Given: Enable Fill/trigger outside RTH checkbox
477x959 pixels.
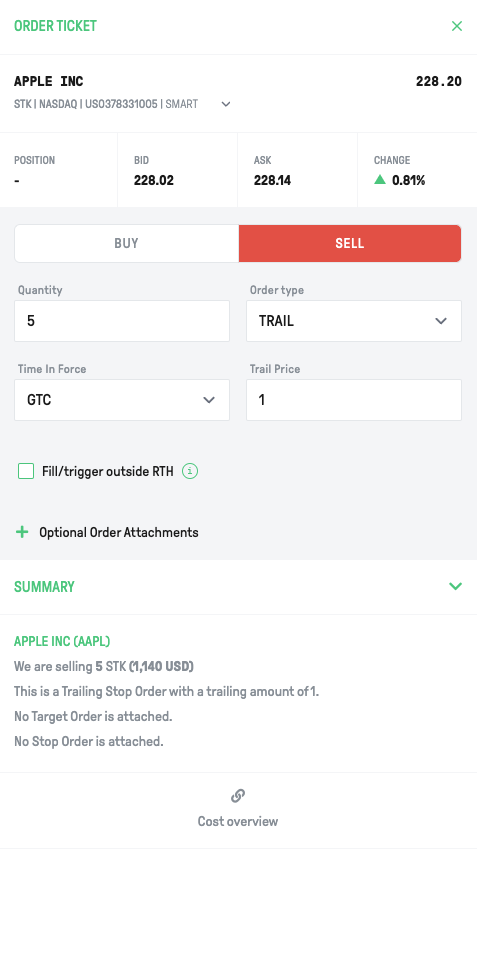Looking at the screenshot, I should point(26,472).
